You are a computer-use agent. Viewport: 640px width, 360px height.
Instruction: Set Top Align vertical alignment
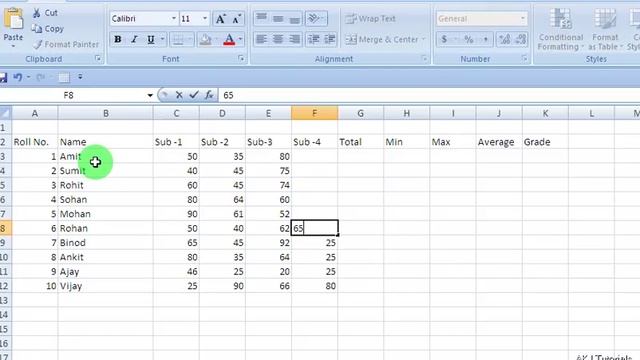point(262,18)
